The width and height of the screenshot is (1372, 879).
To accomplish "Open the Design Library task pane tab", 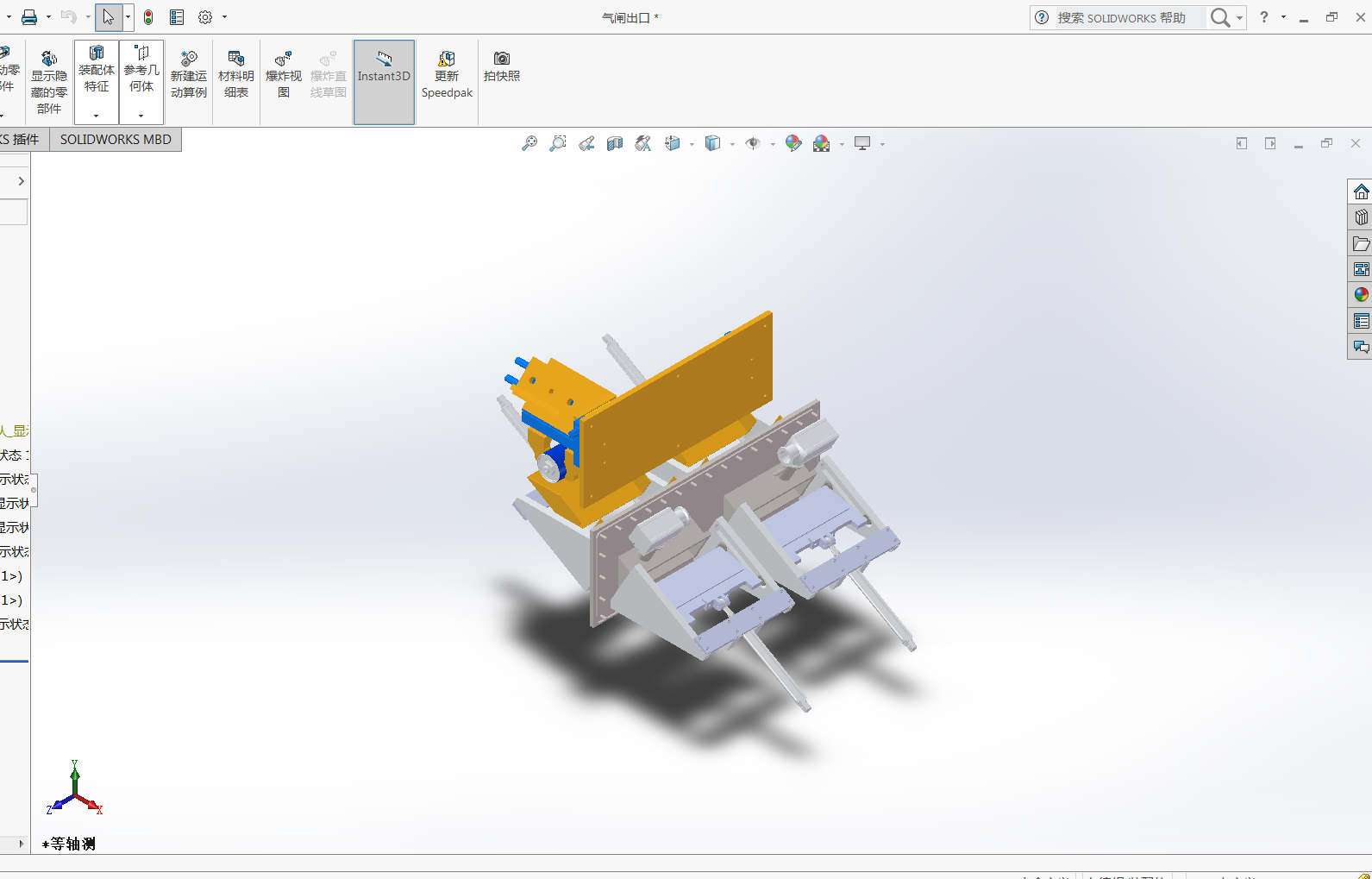I will point(1361,217).
